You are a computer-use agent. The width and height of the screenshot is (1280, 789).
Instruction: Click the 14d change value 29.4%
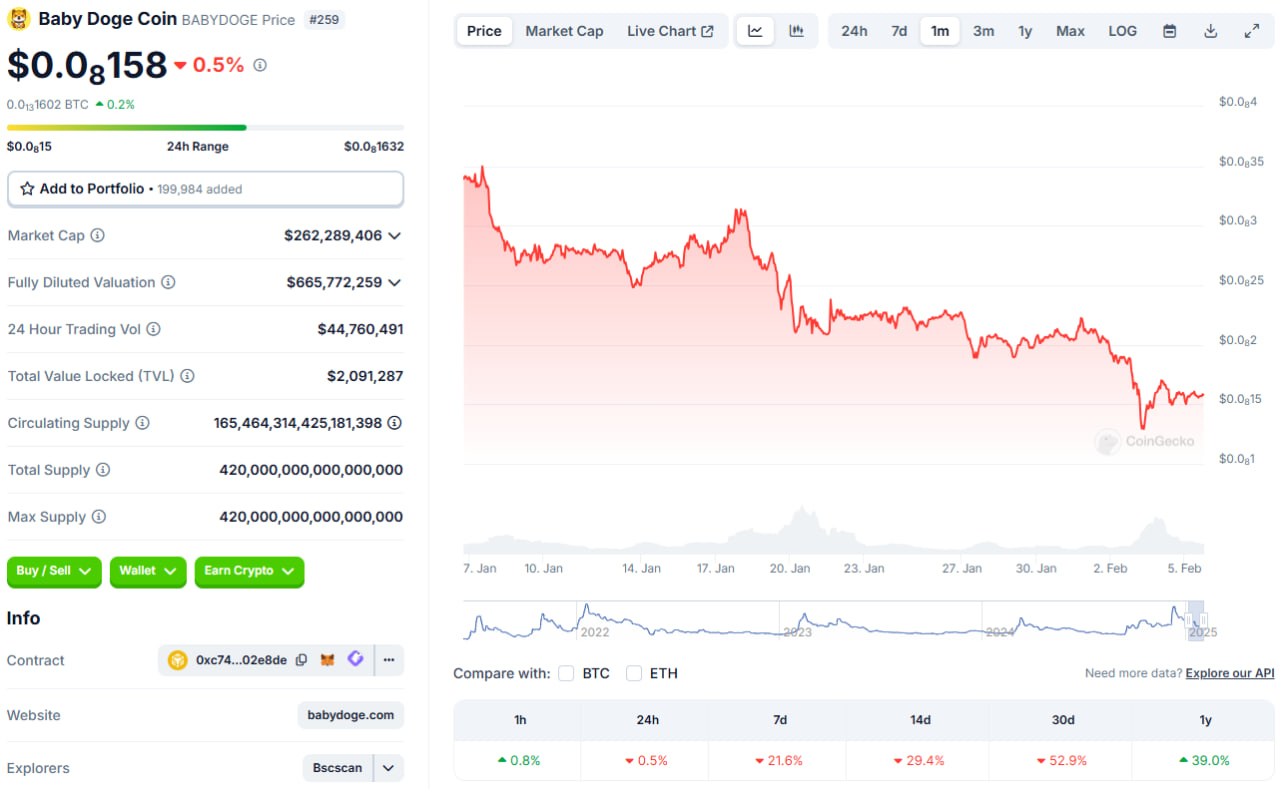[919, 760]
